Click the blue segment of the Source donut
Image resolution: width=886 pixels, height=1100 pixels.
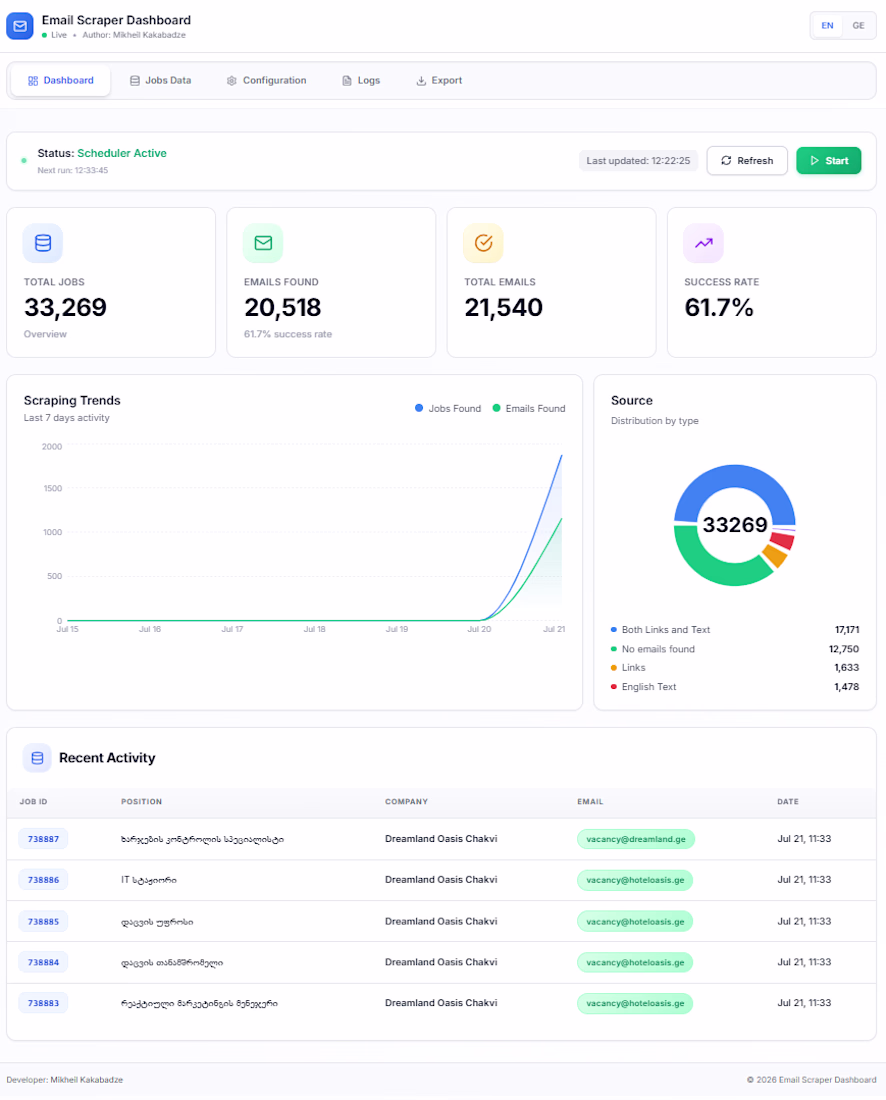(734, 477)
